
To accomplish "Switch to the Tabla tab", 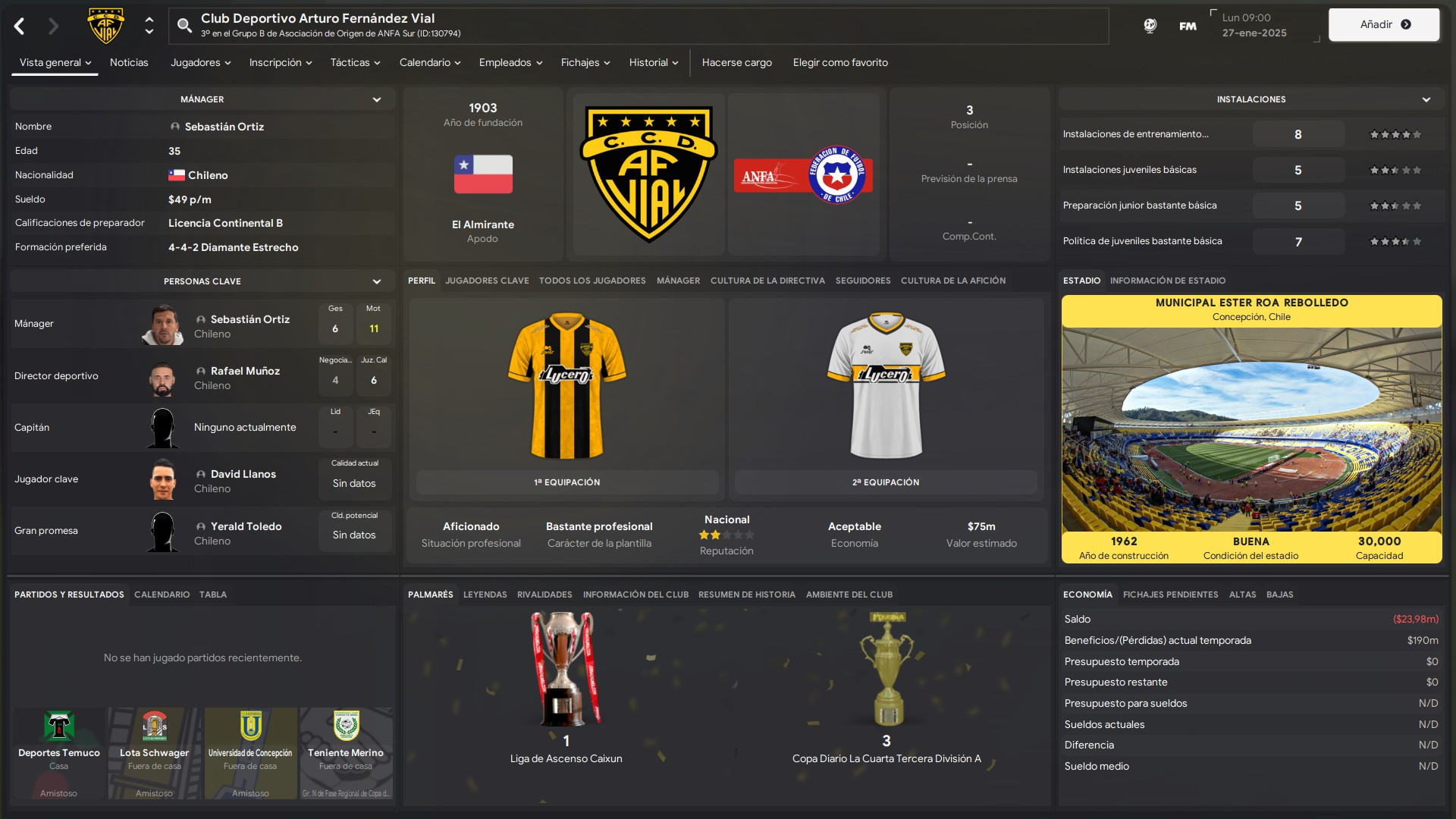I will point(213,595).
